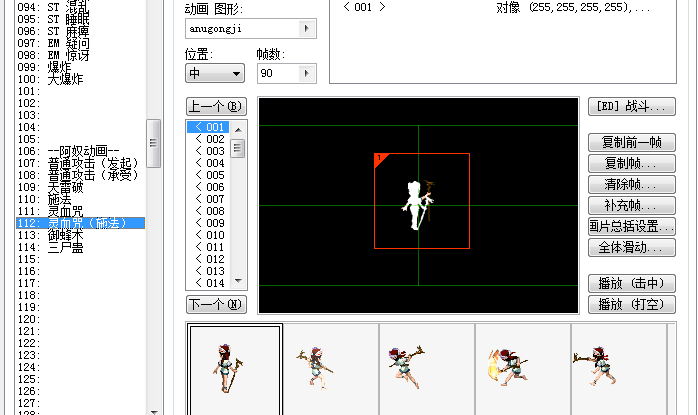Click the frame list scrollbar thumb
Screen dimensions: 698x415
pyautogui.click(x=237, y=148)
